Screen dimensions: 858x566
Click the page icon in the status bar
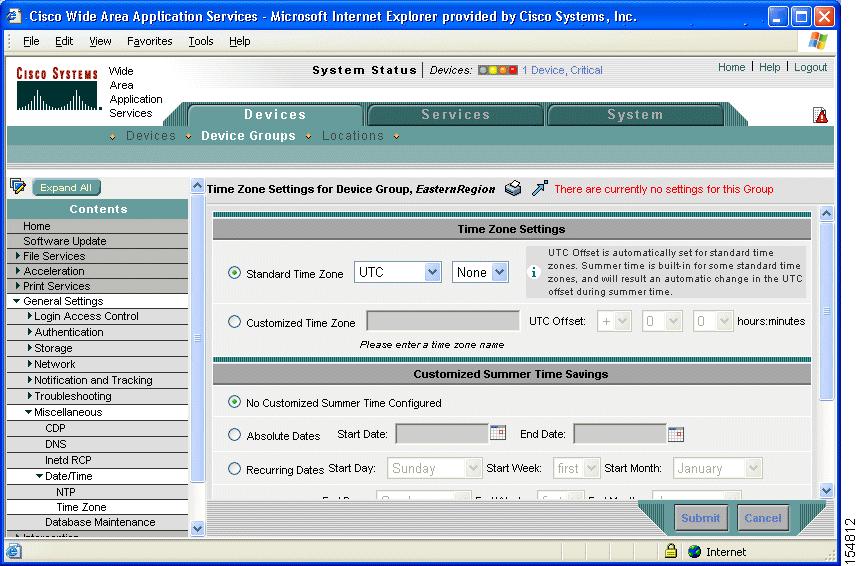click(14, 551)
